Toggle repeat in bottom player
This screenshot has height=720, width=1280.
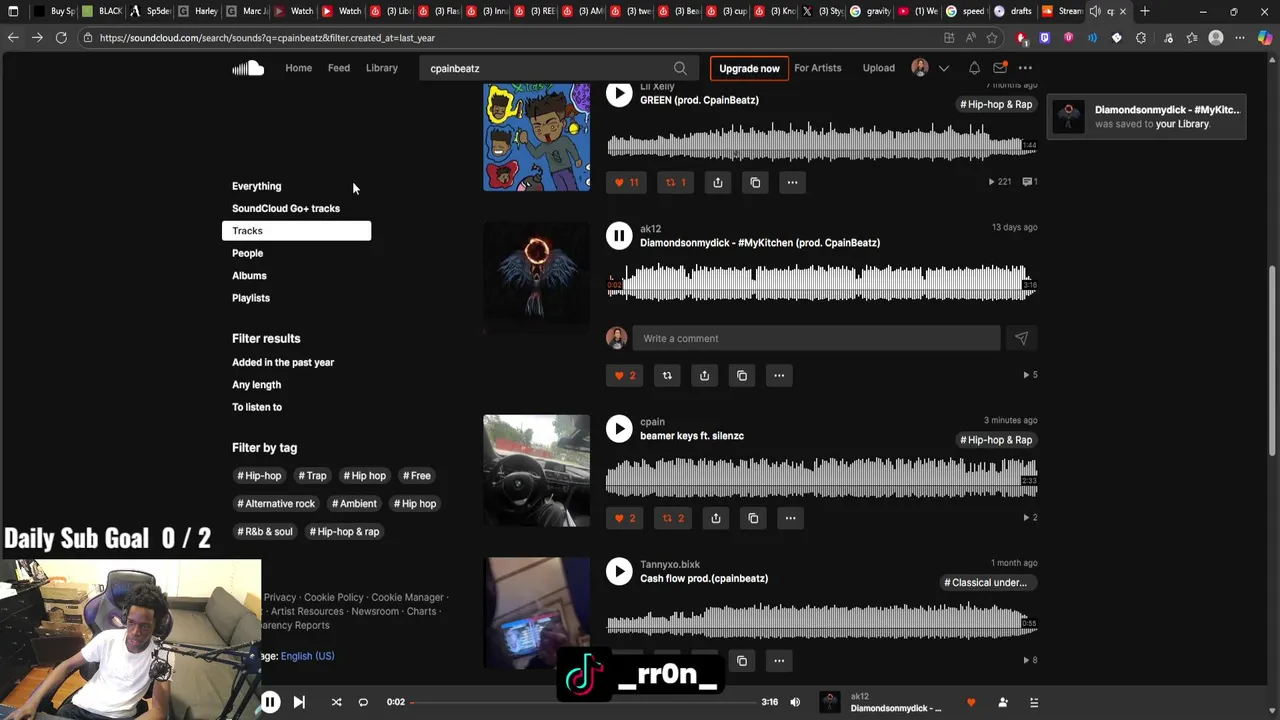tap(363, 702)
